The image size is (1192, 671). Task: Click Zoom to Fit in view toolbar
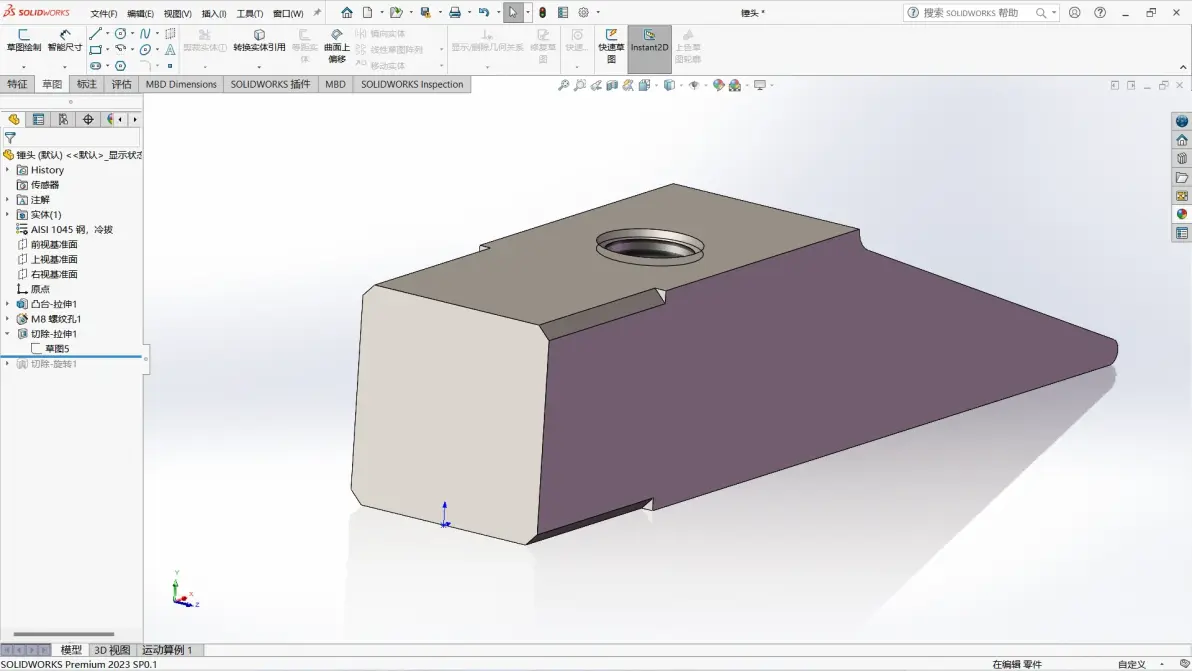[x=563, y=85]
